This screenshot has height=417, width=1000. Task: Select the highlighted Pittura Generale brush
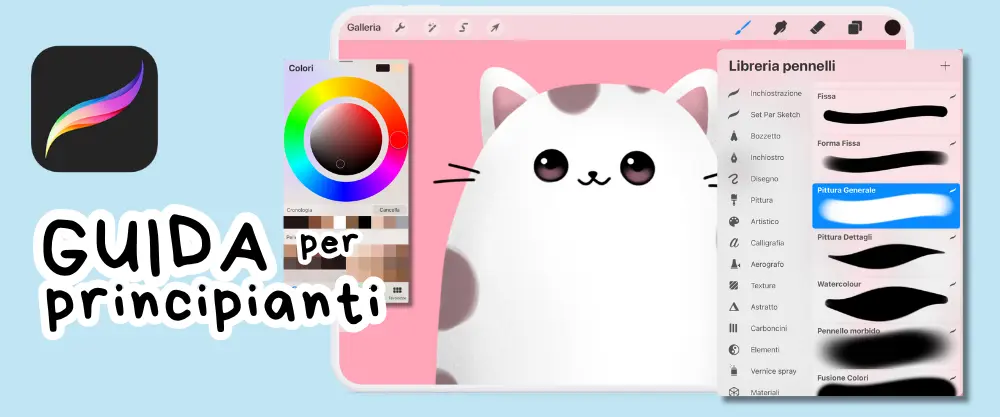coord(886,205)
